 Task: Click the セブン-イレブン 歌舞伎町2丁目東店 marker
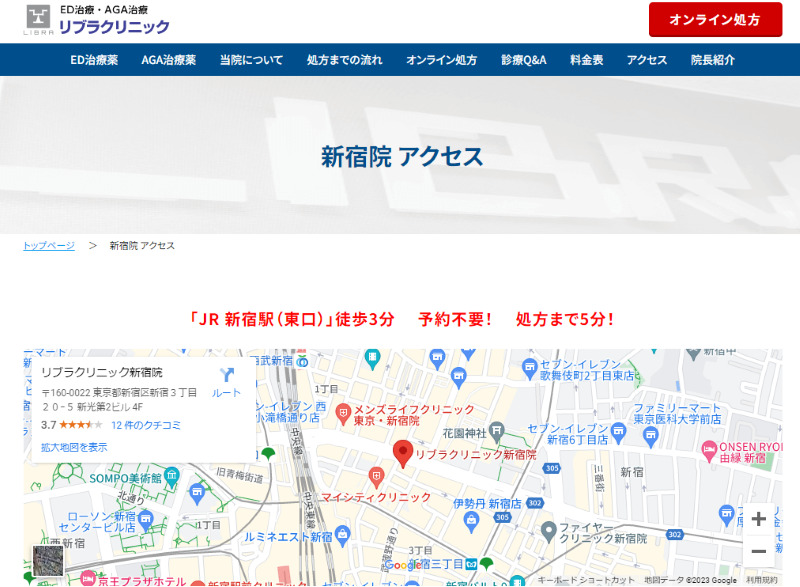click(530, 368)
